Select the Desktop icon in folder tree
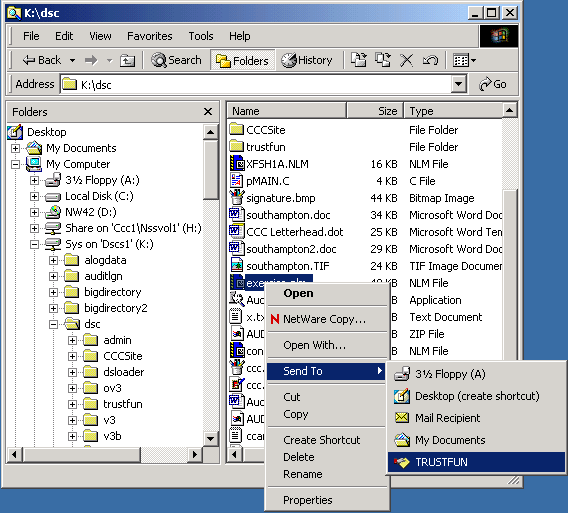568x513 pixels. pyautogui.click(x=15, y=132)
